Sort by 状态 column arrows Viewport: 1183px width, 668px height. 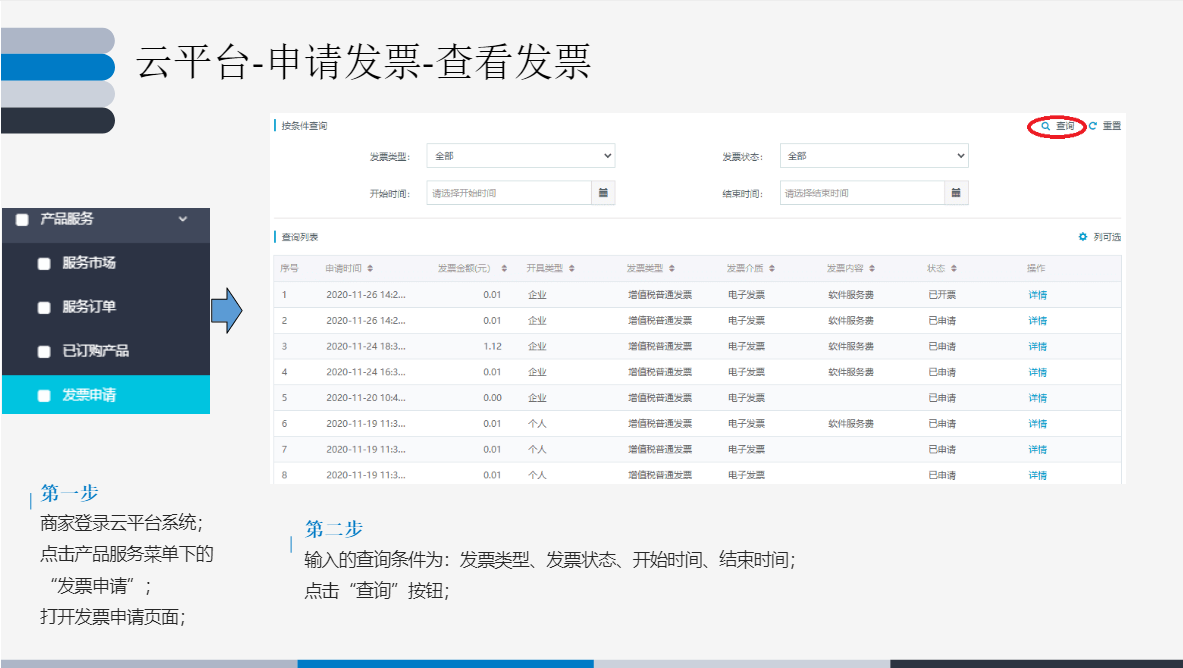(x=954, y=269)
